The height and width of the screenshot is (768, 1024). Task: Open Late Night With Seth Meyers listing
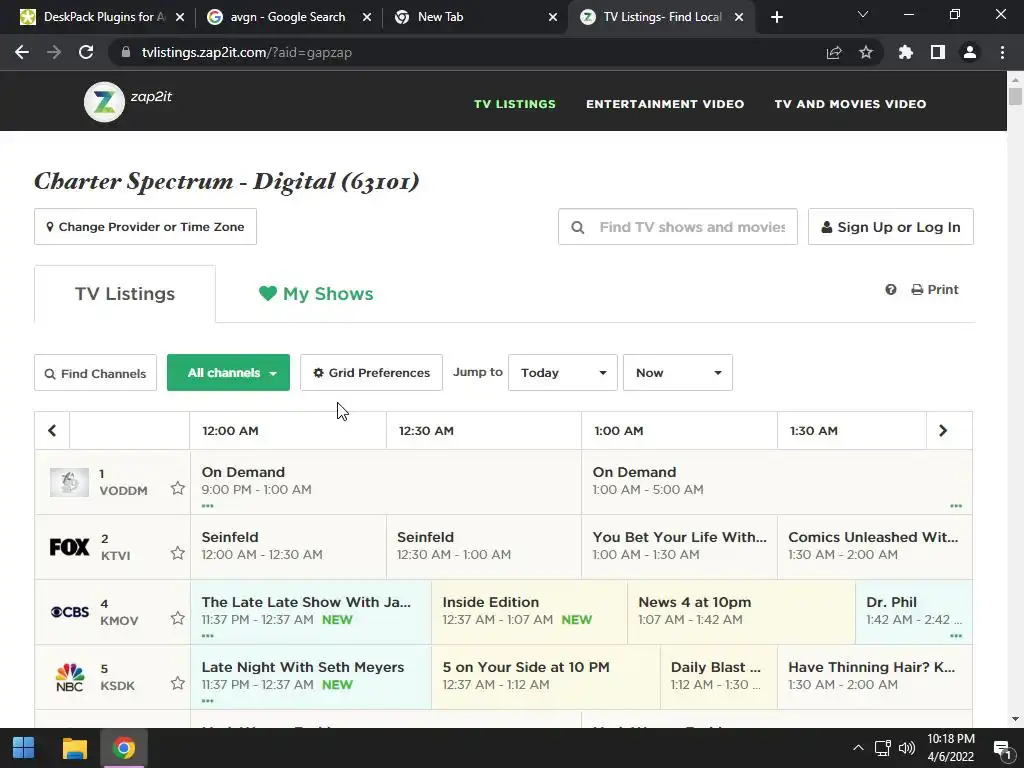(x=311, y=677)
